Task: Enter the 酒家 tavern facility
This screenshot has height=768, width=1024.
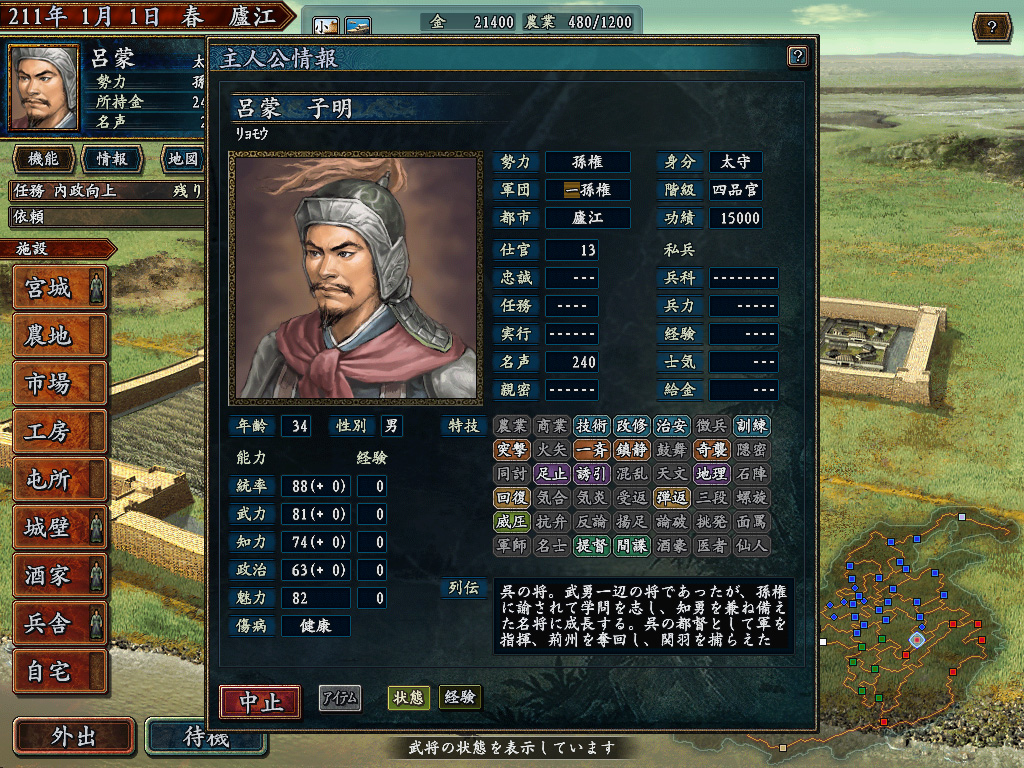Action: 59,575
